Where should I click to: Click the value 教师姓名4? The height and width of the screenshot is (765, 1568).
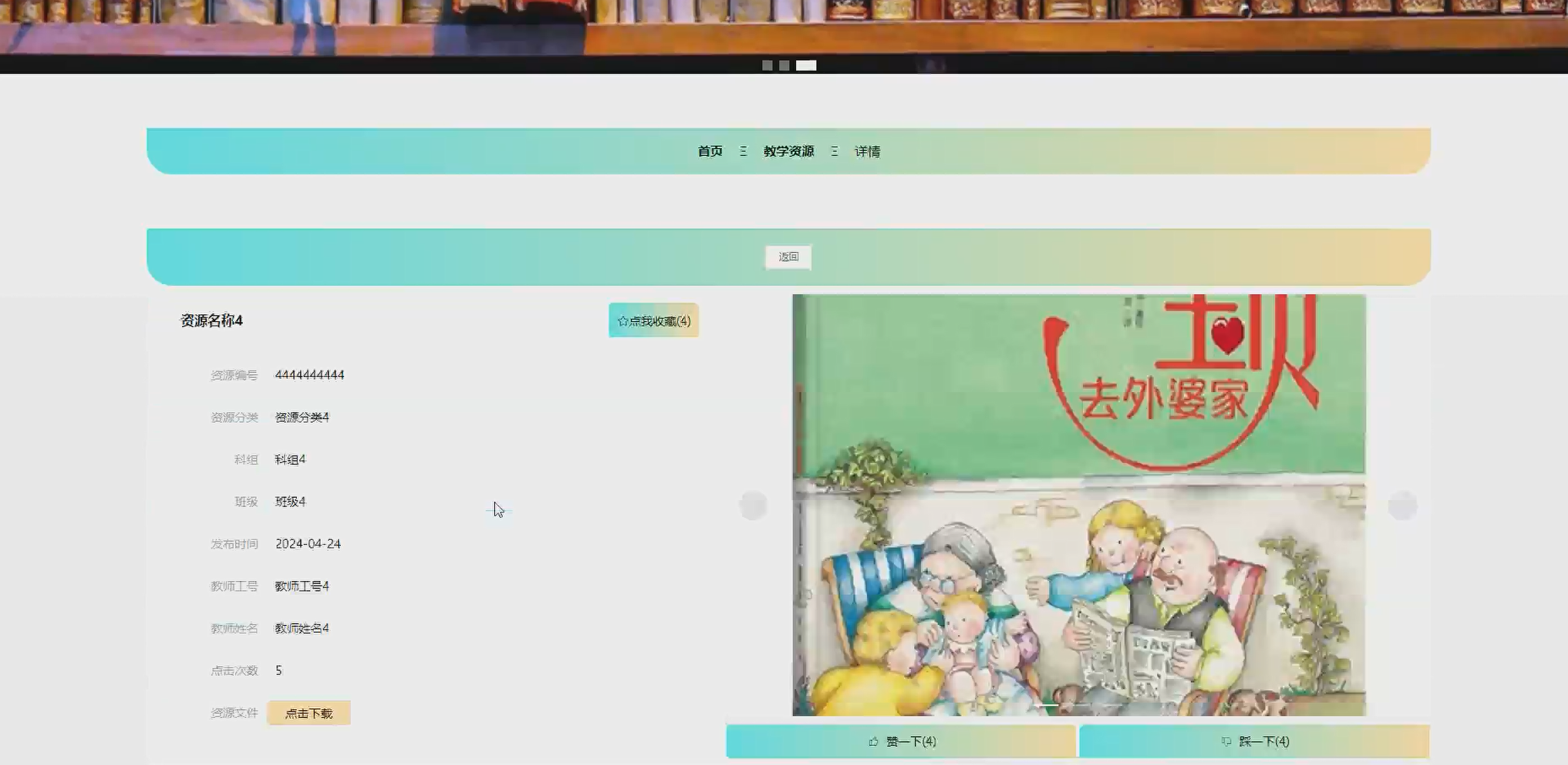point(302,628)
